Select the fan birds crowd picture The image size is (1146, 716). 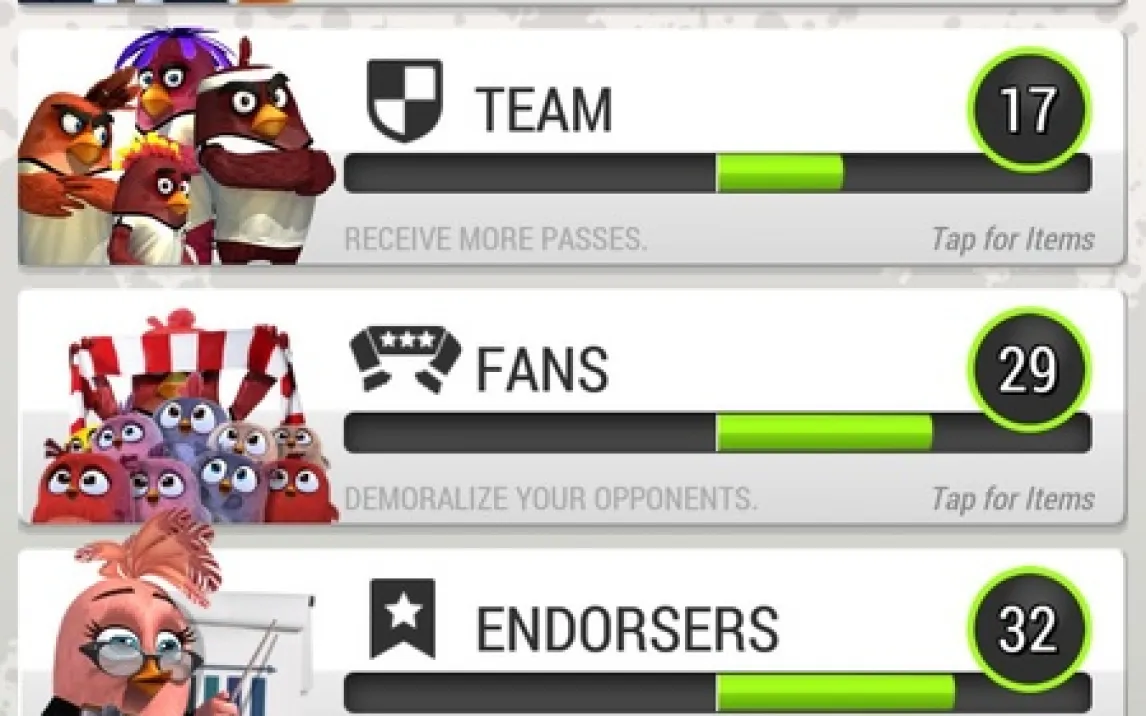coord(186,416)
